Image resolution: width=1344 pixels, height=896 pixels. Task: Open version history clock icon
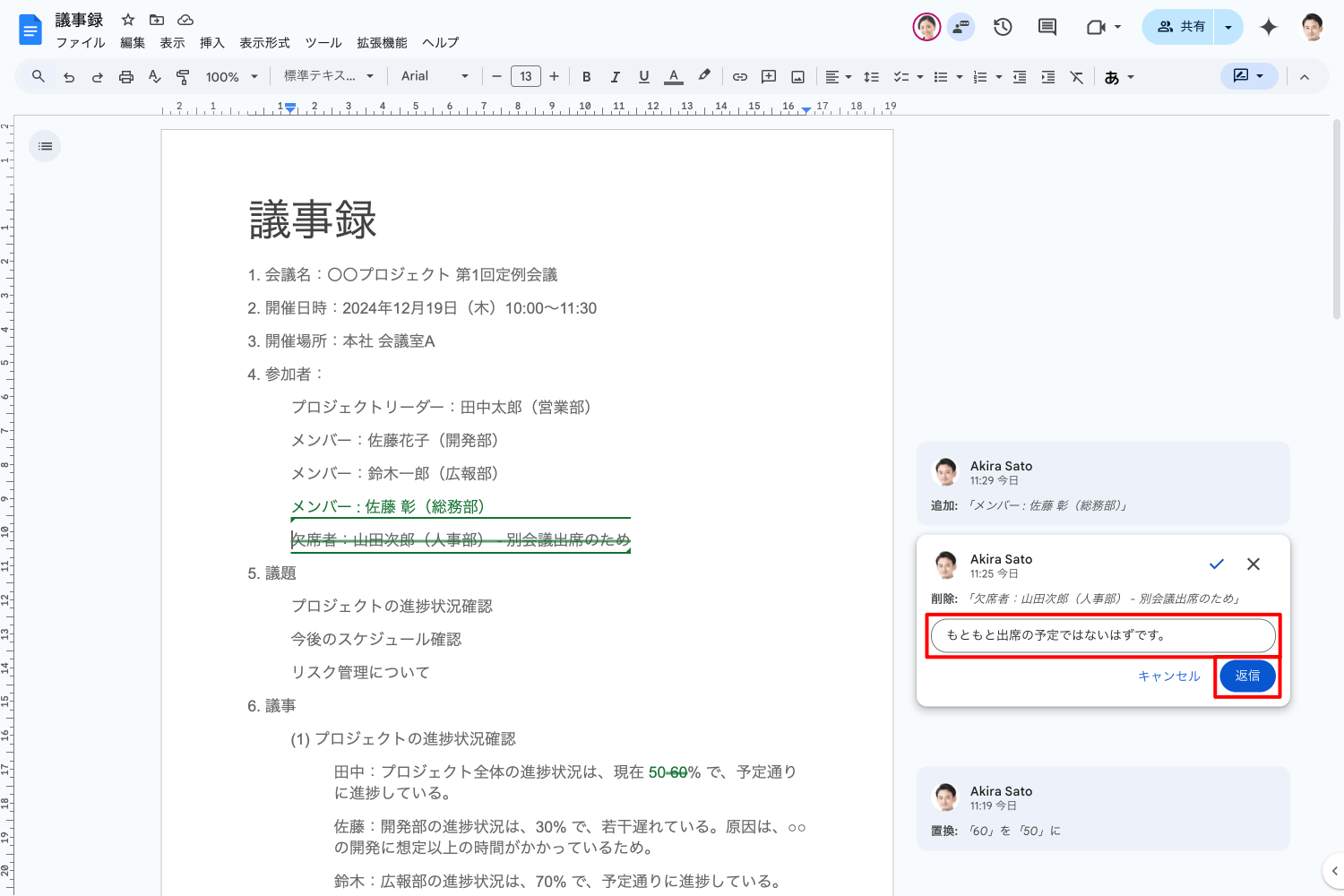point(1003,27)
